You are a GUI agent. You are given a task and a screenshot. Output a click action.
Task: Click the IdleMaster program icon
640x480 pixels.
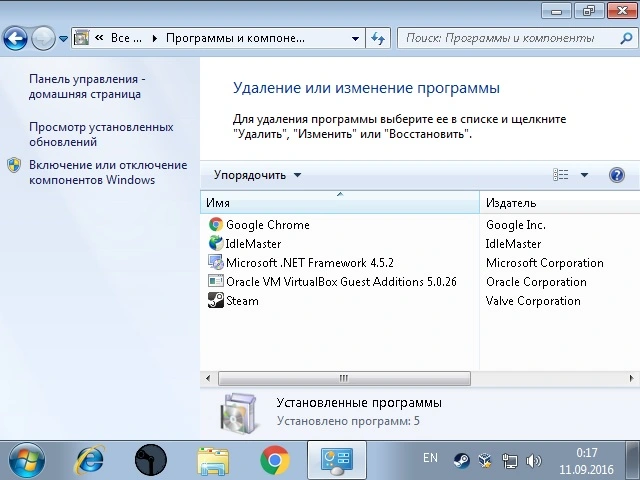click(x=216, y=243)
